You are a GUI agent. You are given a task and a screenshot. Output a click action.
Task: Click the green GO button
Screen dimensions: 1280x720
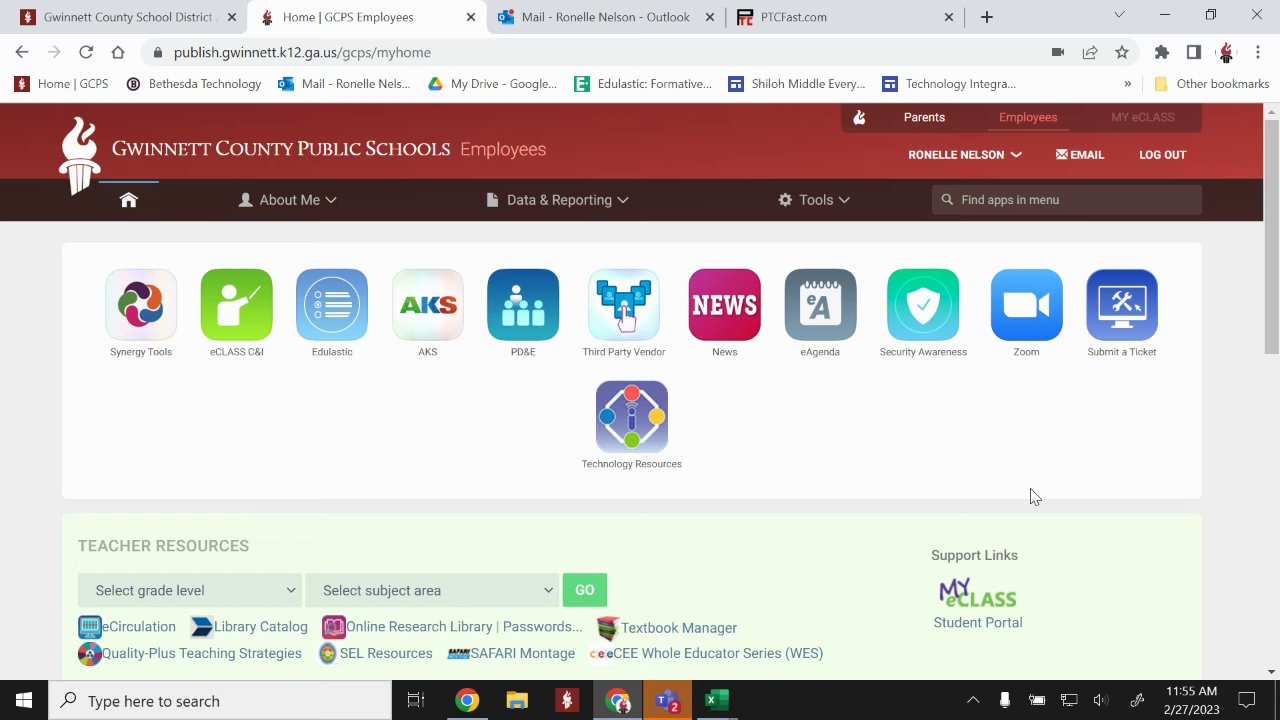585,590
